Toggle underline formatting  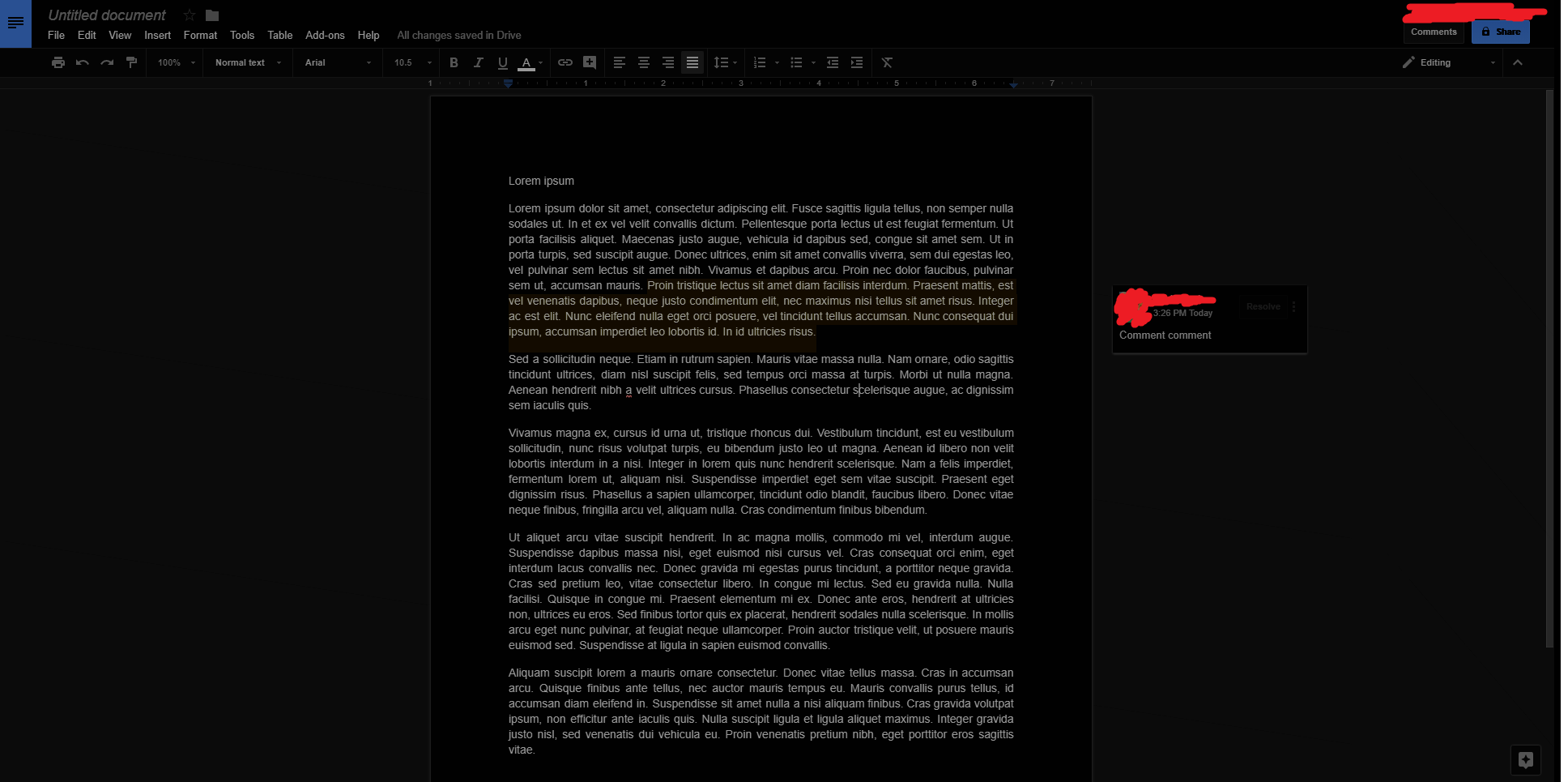coord(502,62)
